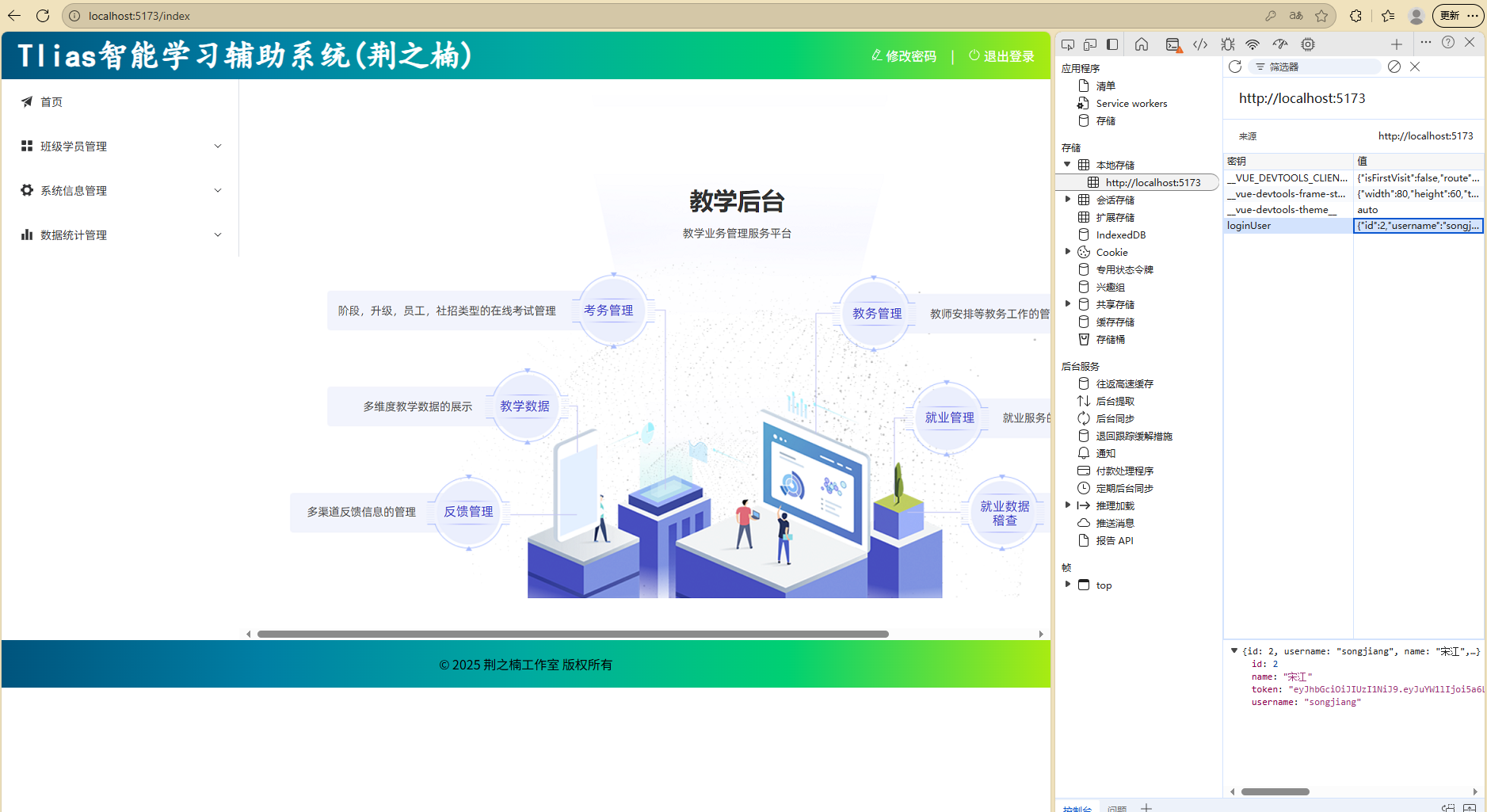Image resolution: width=1487 pixels, height=812 pixels.
Task: Open the DevTools Welcome home tab icon
Action: (1141, 44)
